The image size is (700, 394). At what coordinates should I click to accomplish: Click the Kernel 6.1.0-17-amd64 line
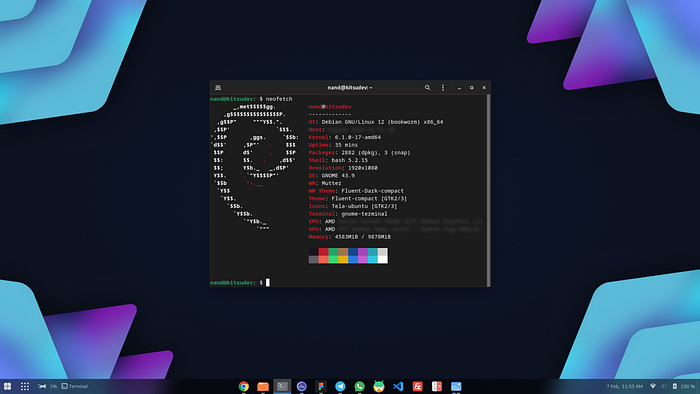pos(345,137)
